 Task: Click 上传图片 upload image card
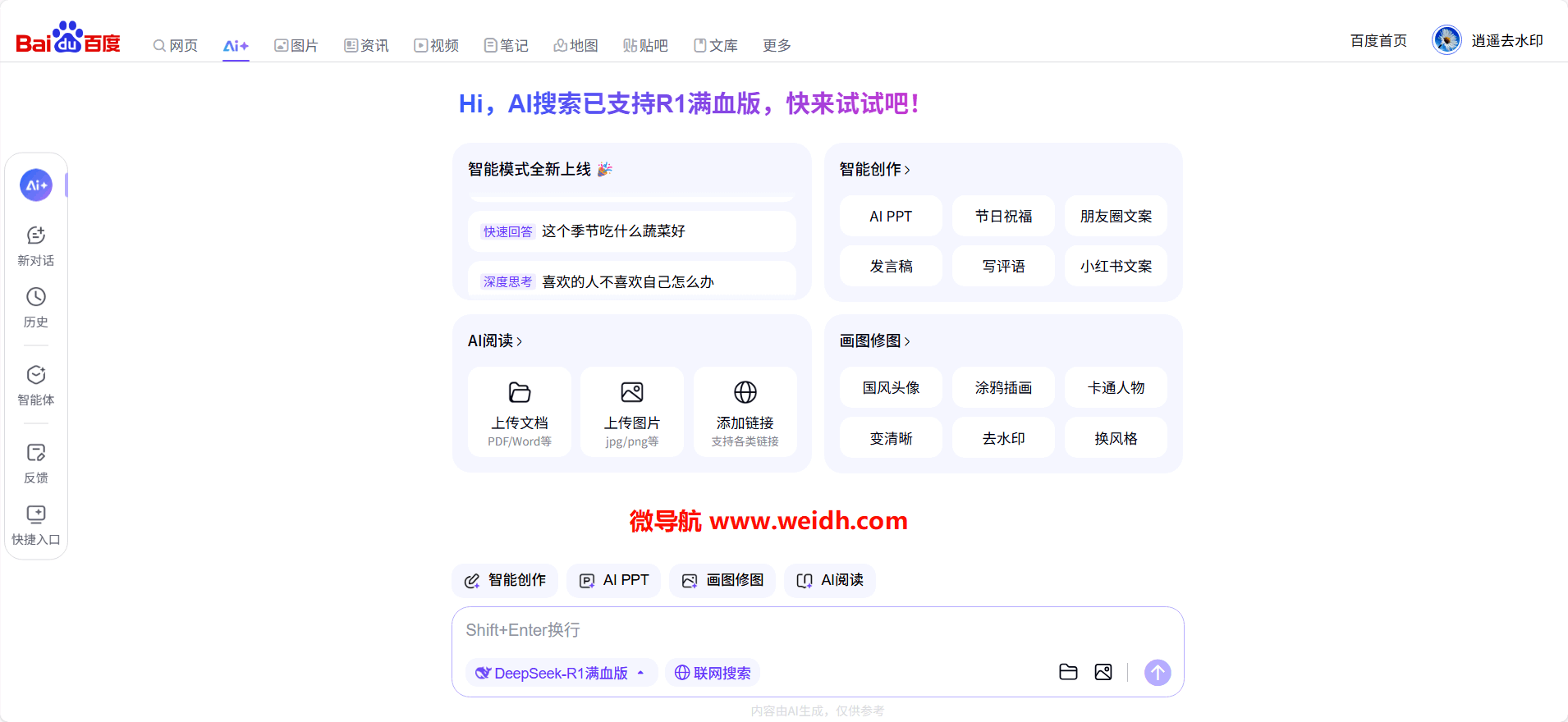pyautogui.click(x=632, y=412)
